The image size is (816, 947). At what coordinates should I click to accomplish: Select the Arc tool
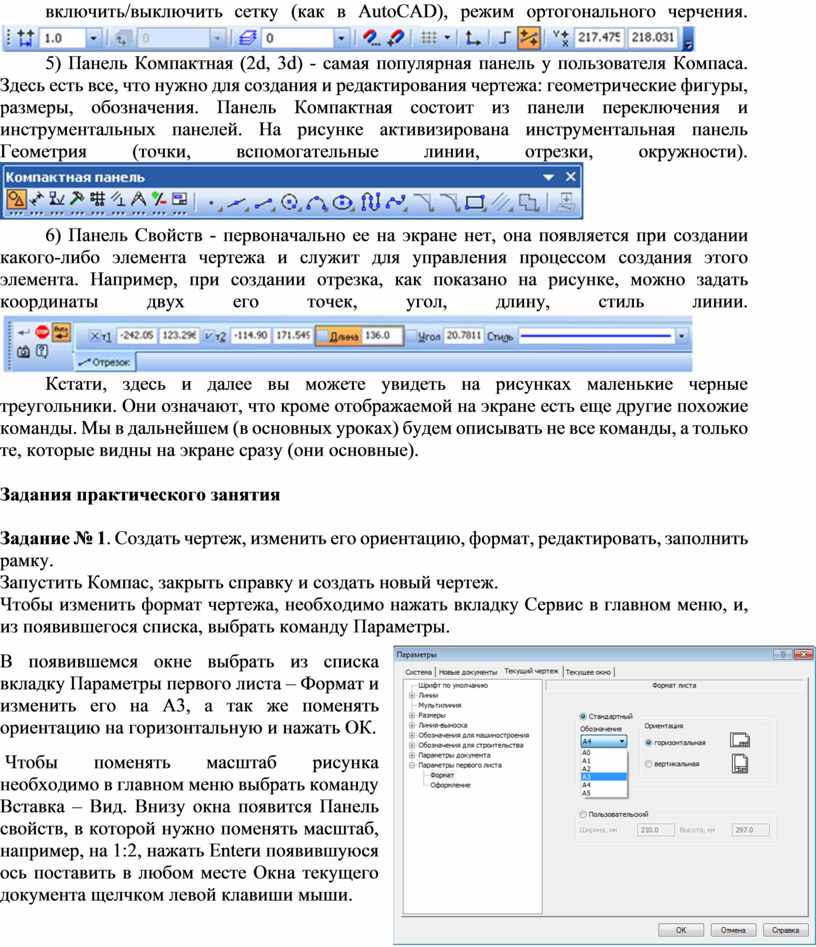click(x=316, y=204)
